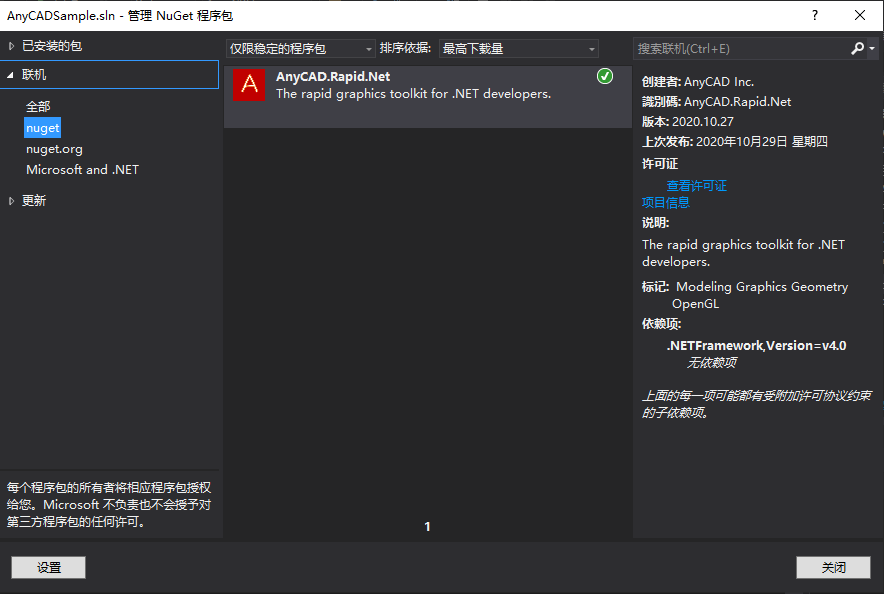The width and height of the screenshot is (884, 594).
Task: Open the 最高下载量 sort dropdown
Action: (x=518, y=49)
